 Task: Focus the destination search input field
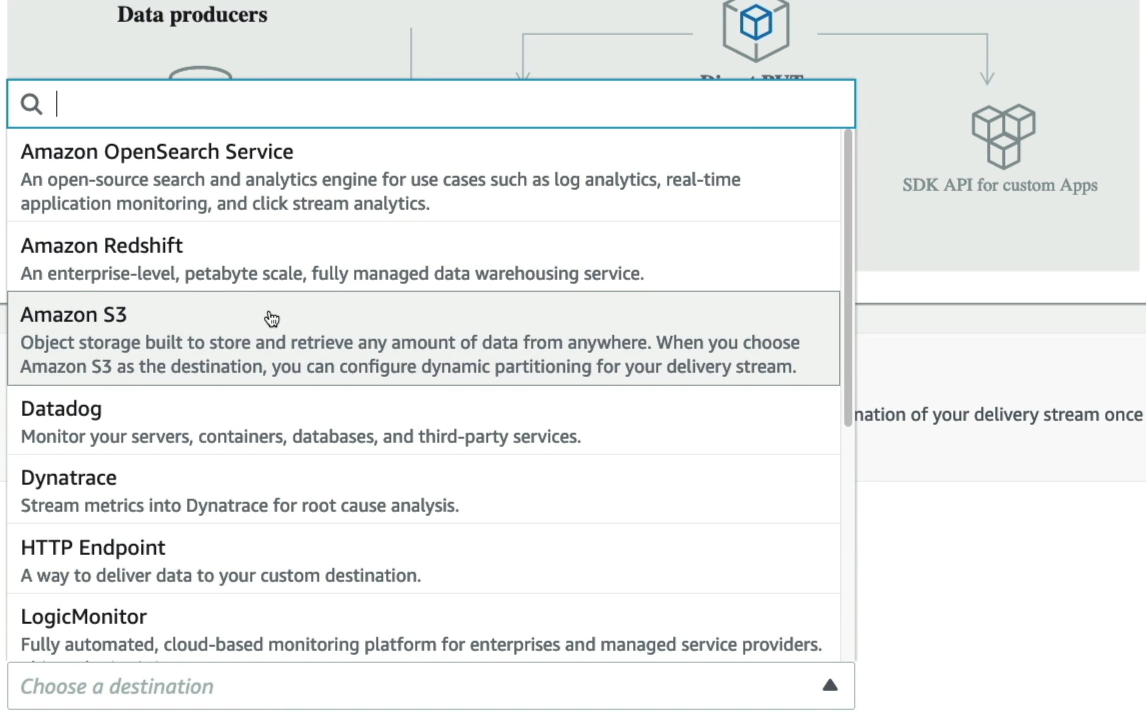[431, 104]
